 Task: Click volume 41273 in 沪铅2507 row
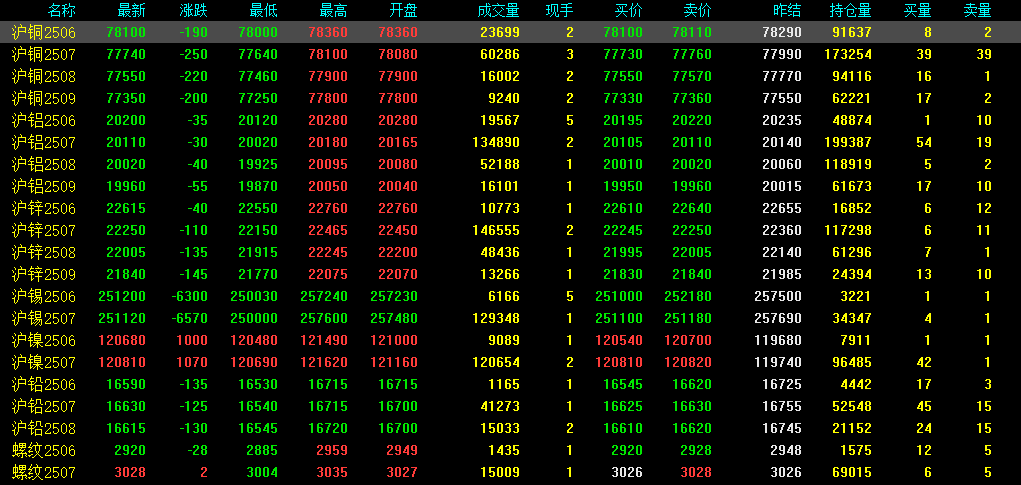click(x=499, y=407)
